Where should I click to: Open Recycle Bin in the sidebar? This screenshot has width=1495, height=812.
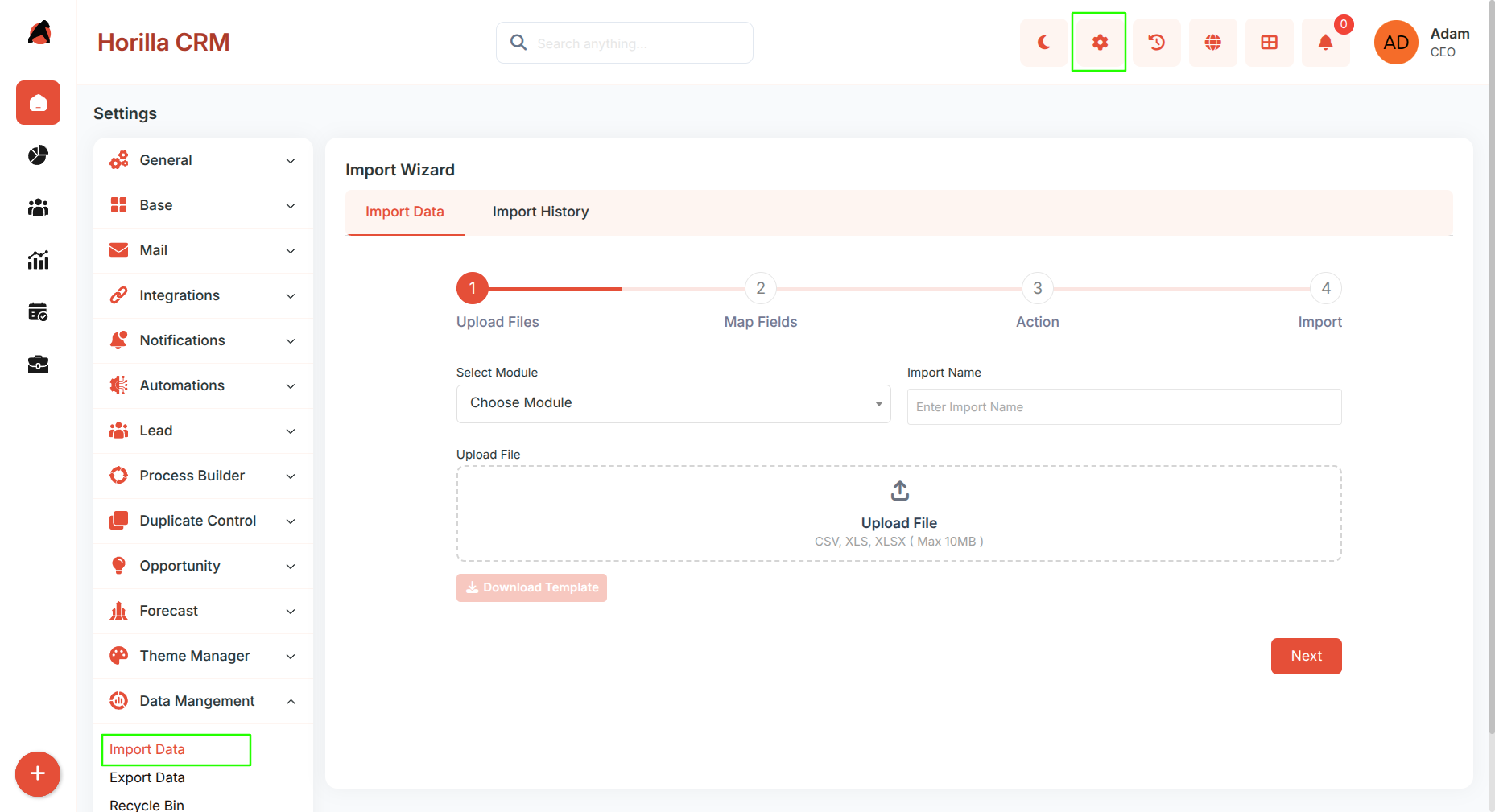pyautogui.click(x=147, y=805)
